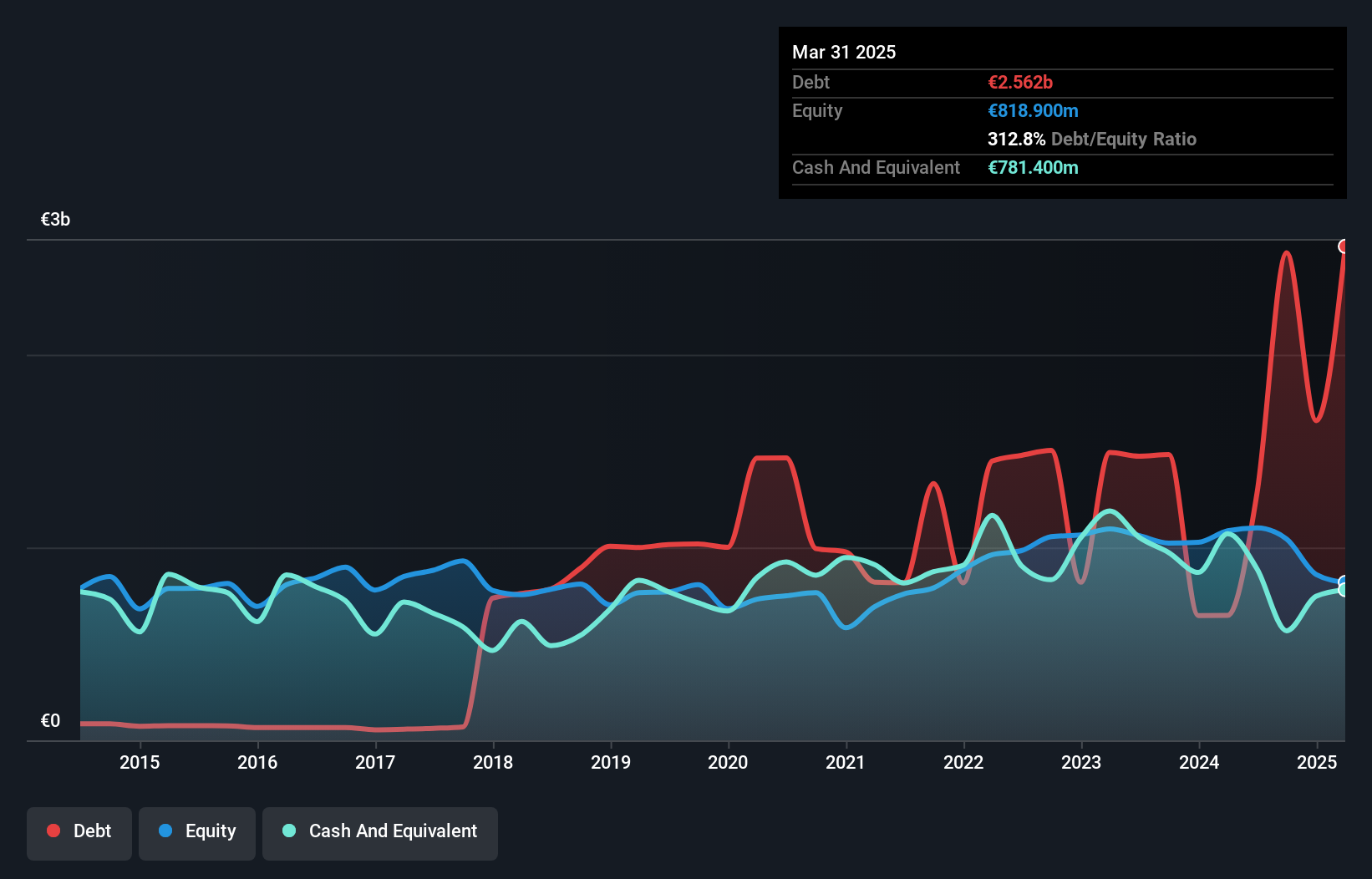The image size is (1372, 879).
Task: Toggle the Equity series legend button
Action: [197, 833]
